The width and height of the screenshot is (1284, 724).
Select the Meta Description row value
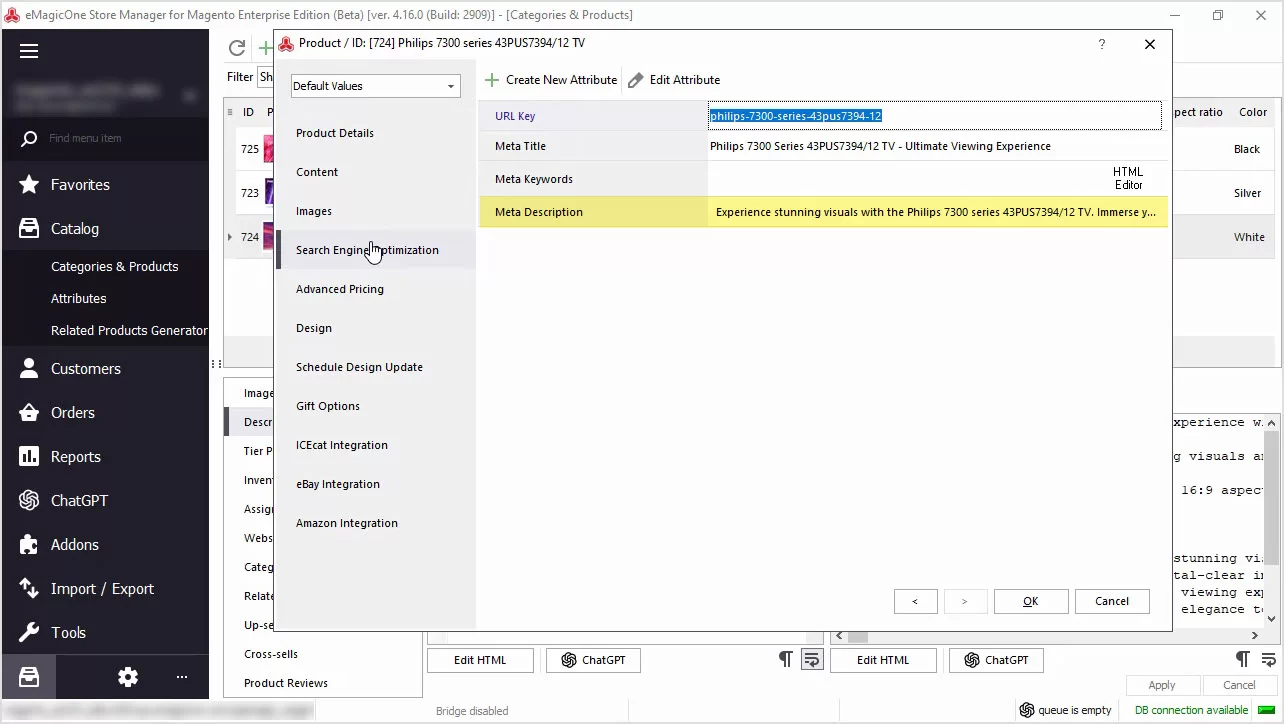937,212
